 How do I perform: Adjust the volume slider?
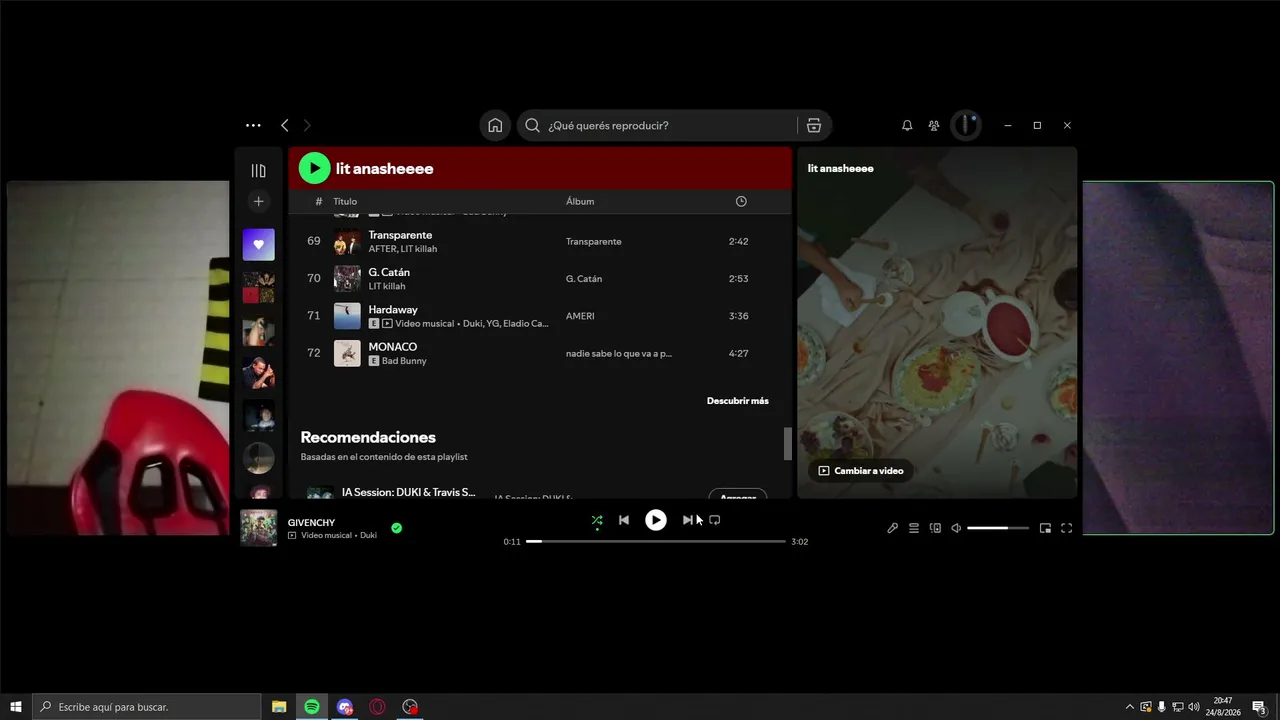(998, 528)
